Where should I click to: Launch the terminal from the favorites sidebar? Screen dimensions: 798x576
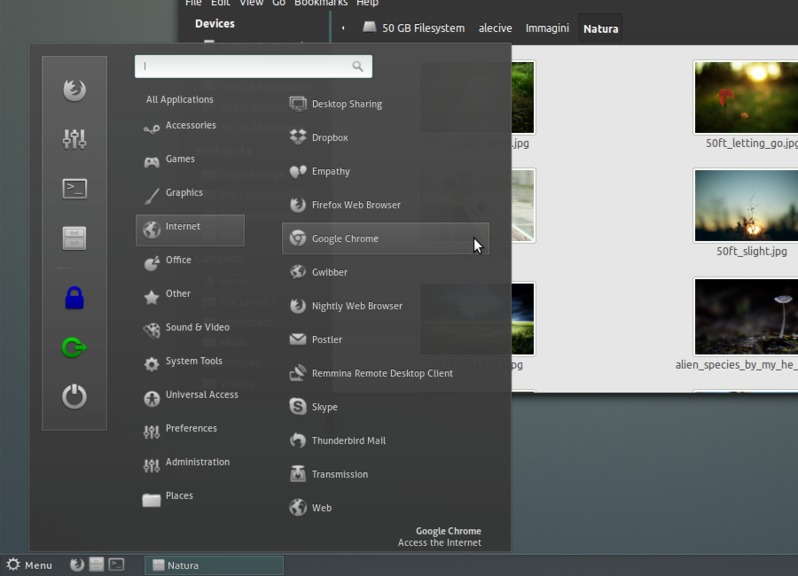74,189
